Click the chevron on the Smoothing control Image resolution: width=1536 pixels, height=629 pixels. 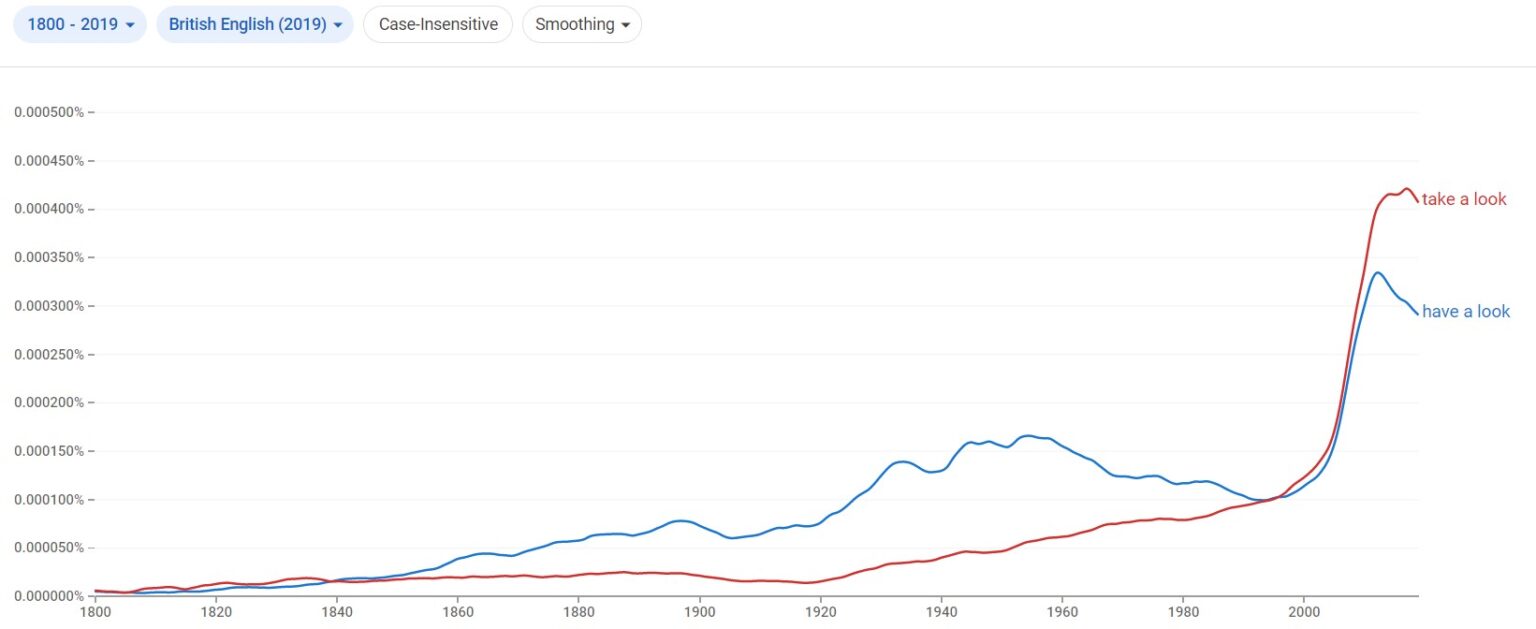click(625, 24)
